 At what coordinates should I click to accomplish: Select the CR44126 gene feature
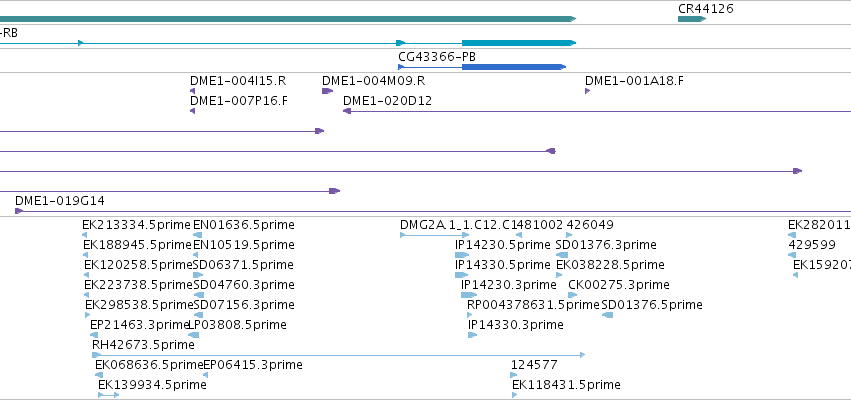(x=691, y=19)
